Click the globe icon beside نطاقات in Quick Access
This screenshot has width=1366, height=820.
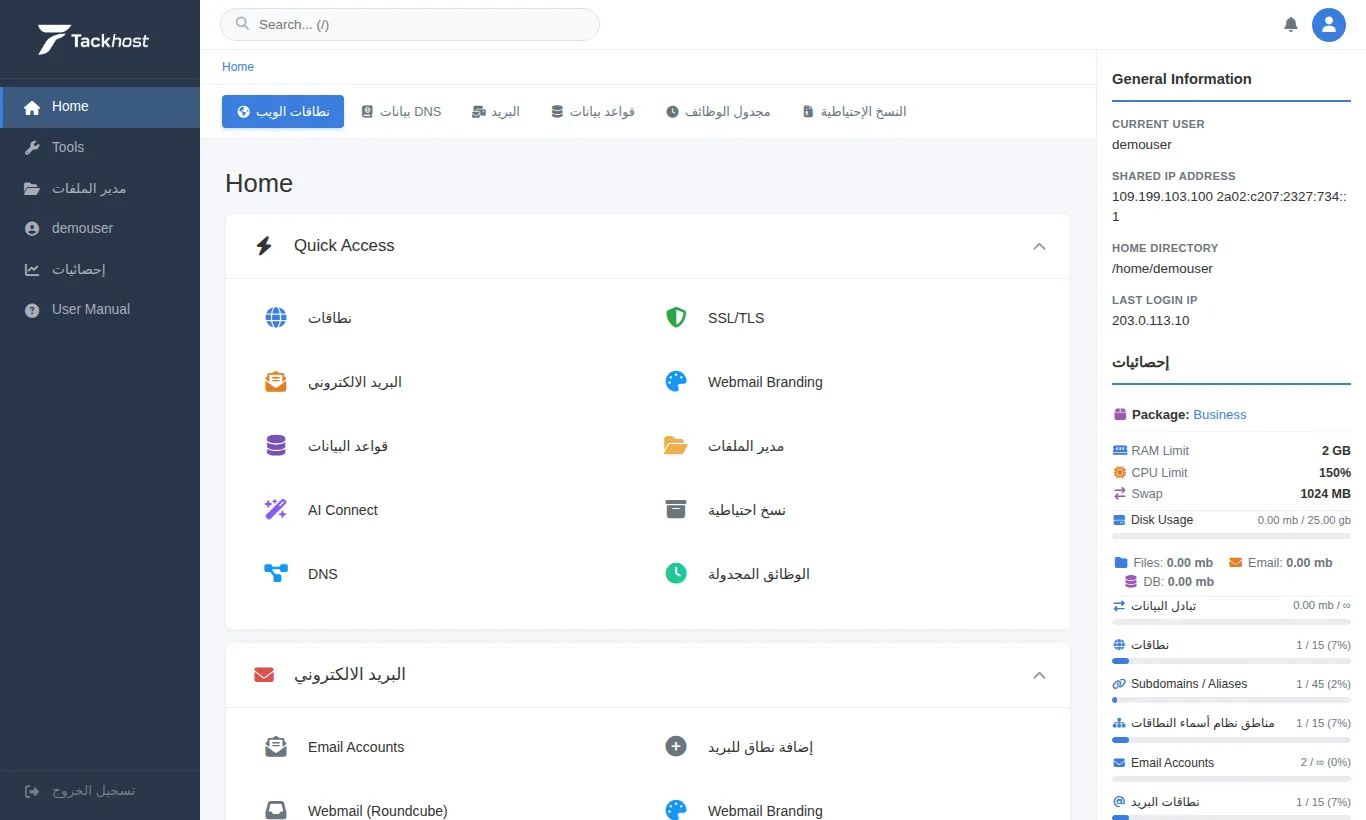click(x=276, y=318)
